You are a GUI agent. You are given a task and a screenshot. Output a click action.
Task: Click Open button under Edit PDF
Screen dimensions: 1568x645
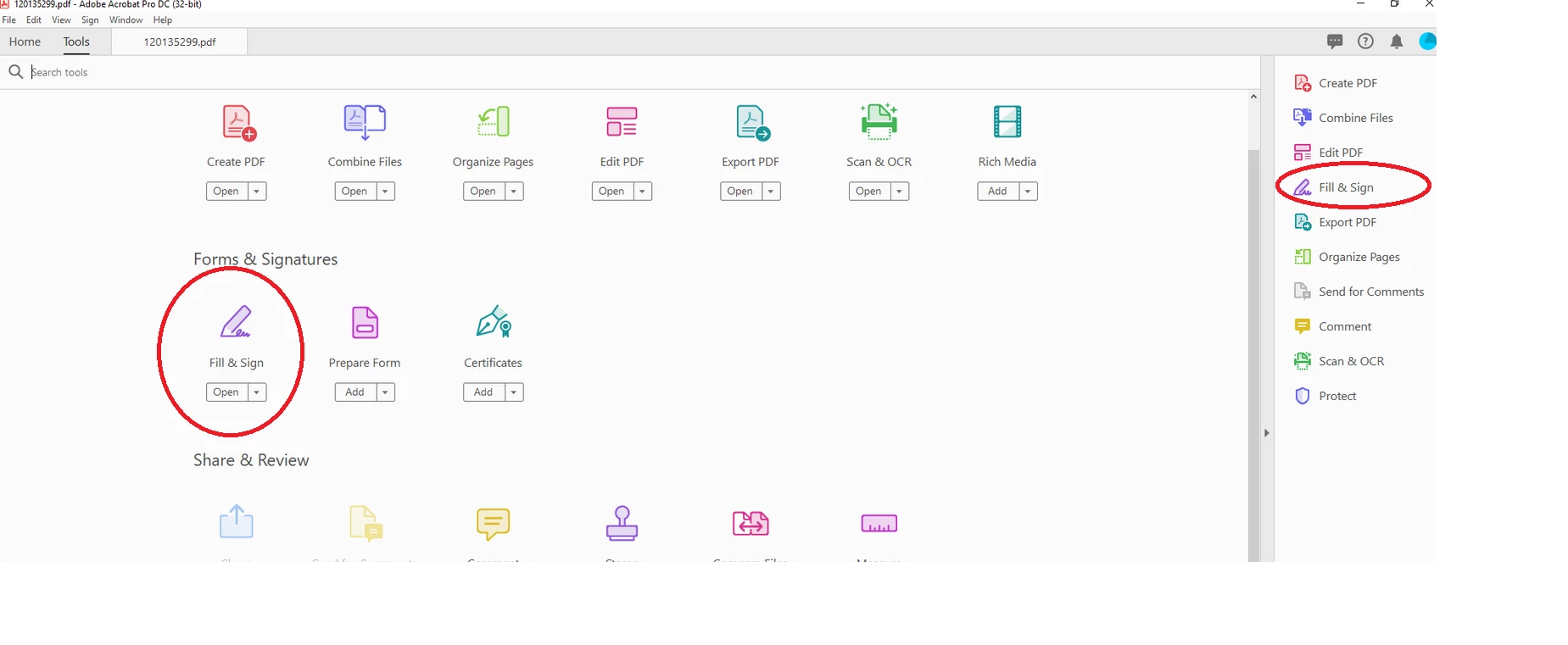(x=612, y=192)
